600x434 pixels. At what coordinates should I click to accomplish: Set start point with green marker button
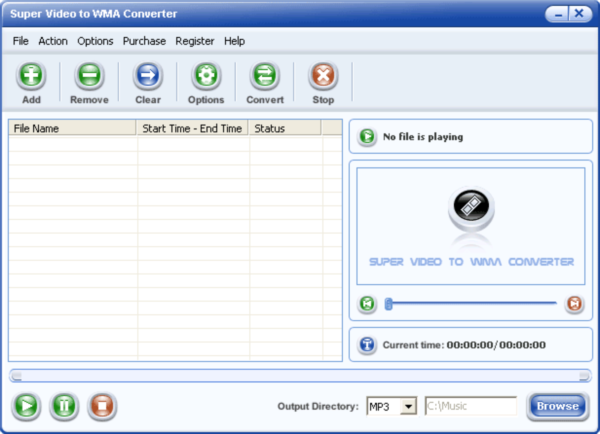click(367, 304)
